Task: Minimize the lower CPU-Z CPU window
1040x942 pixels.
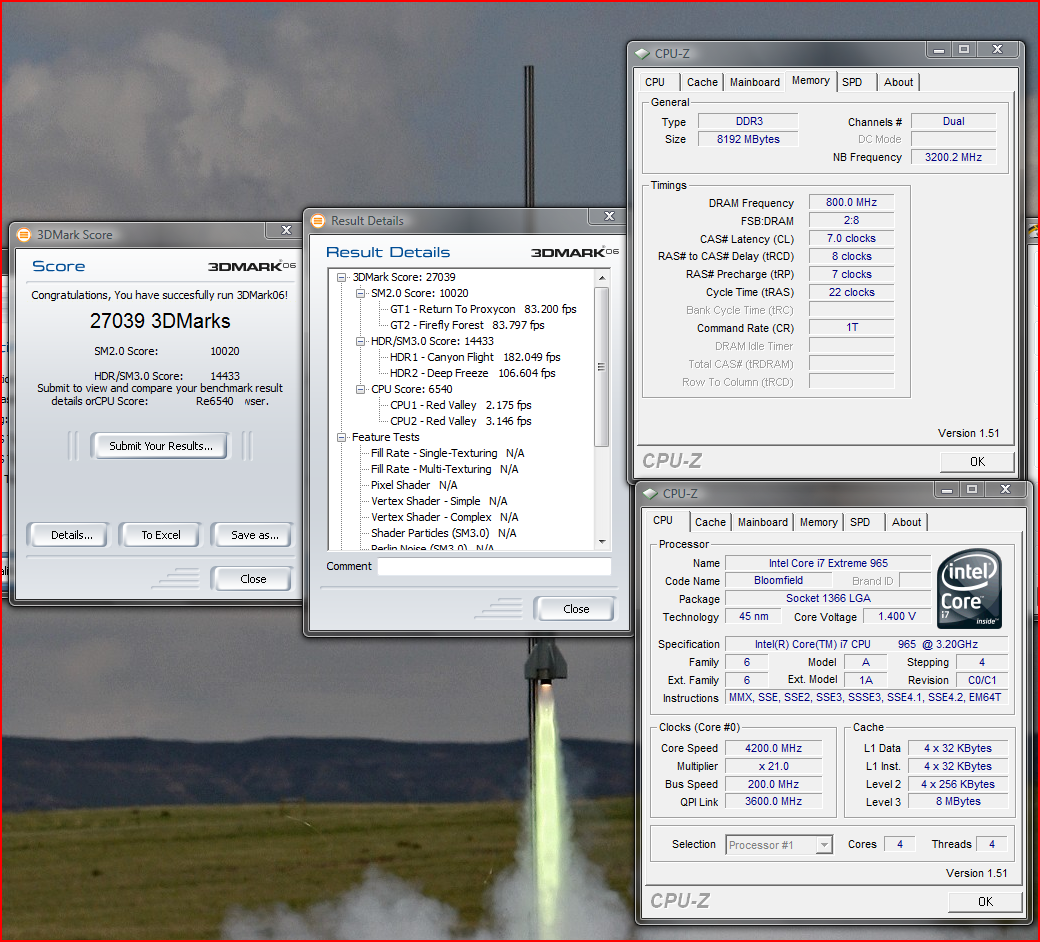Action: click(946, 490)
